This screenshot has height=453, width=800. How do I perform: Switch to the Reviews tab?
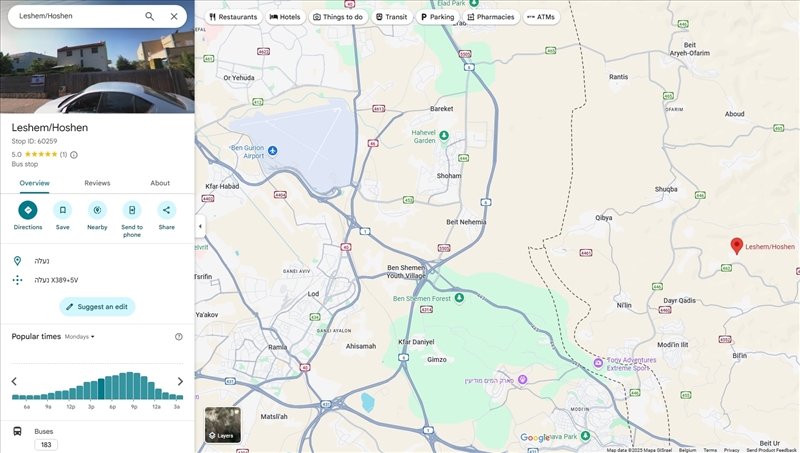coord(97,183)
